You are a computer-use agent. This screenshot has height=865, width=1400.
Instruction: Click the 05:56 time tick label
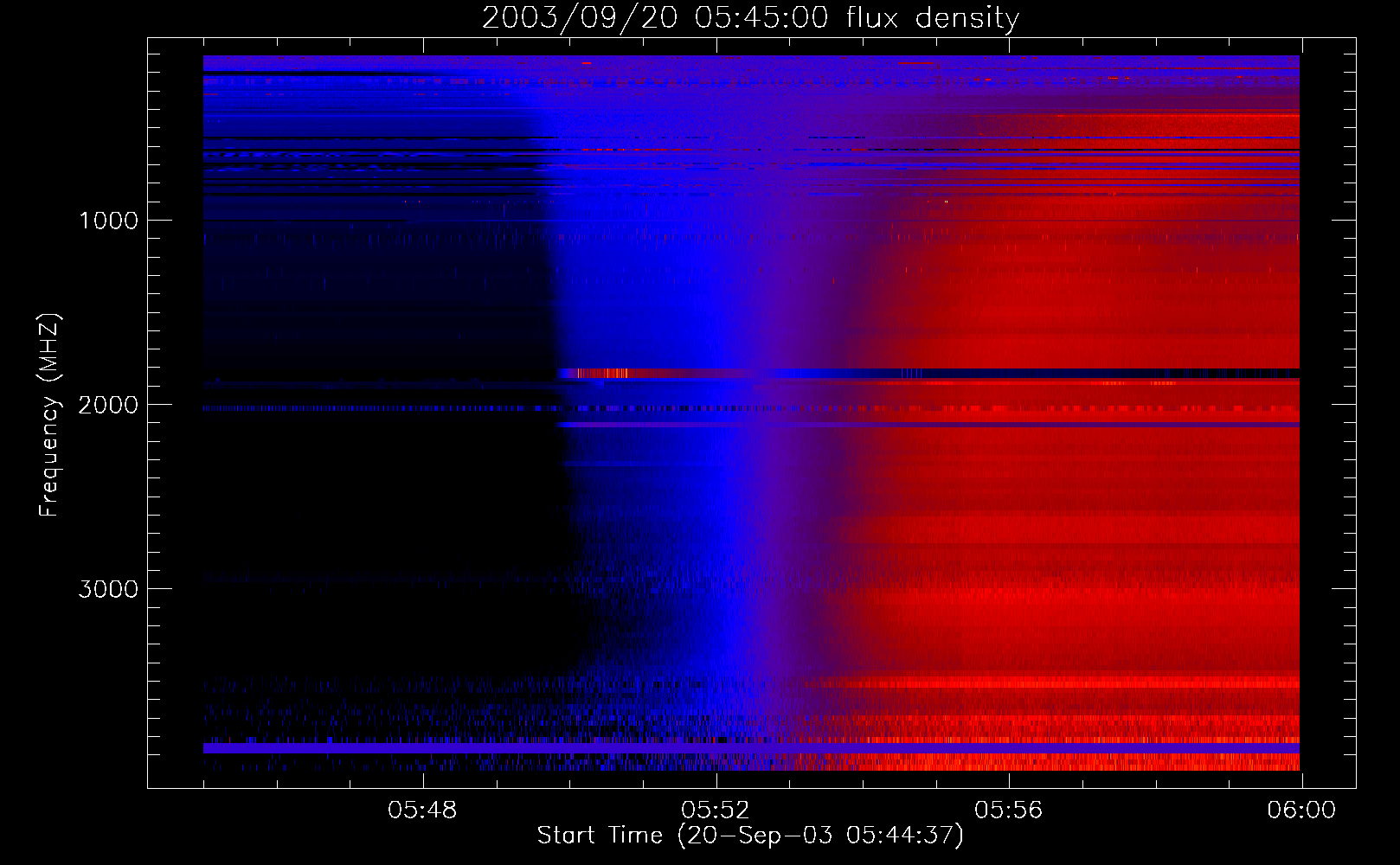tap(1009, 811)
